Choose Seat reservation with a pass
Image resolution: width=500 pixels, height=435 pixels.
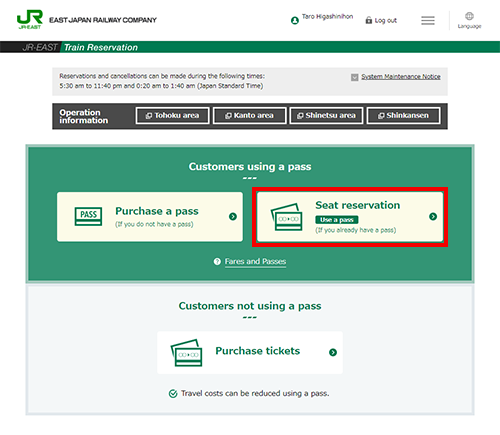pos(350,217)
